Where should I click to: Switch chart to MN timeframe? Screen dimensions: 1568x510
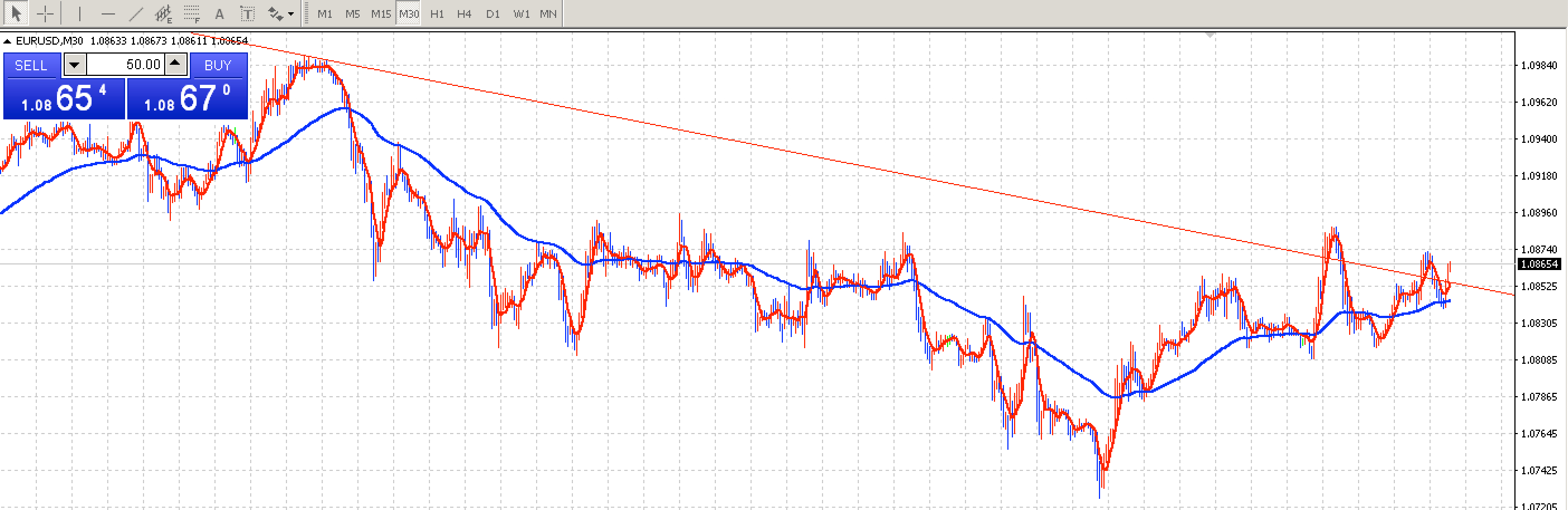click(548, 13)
